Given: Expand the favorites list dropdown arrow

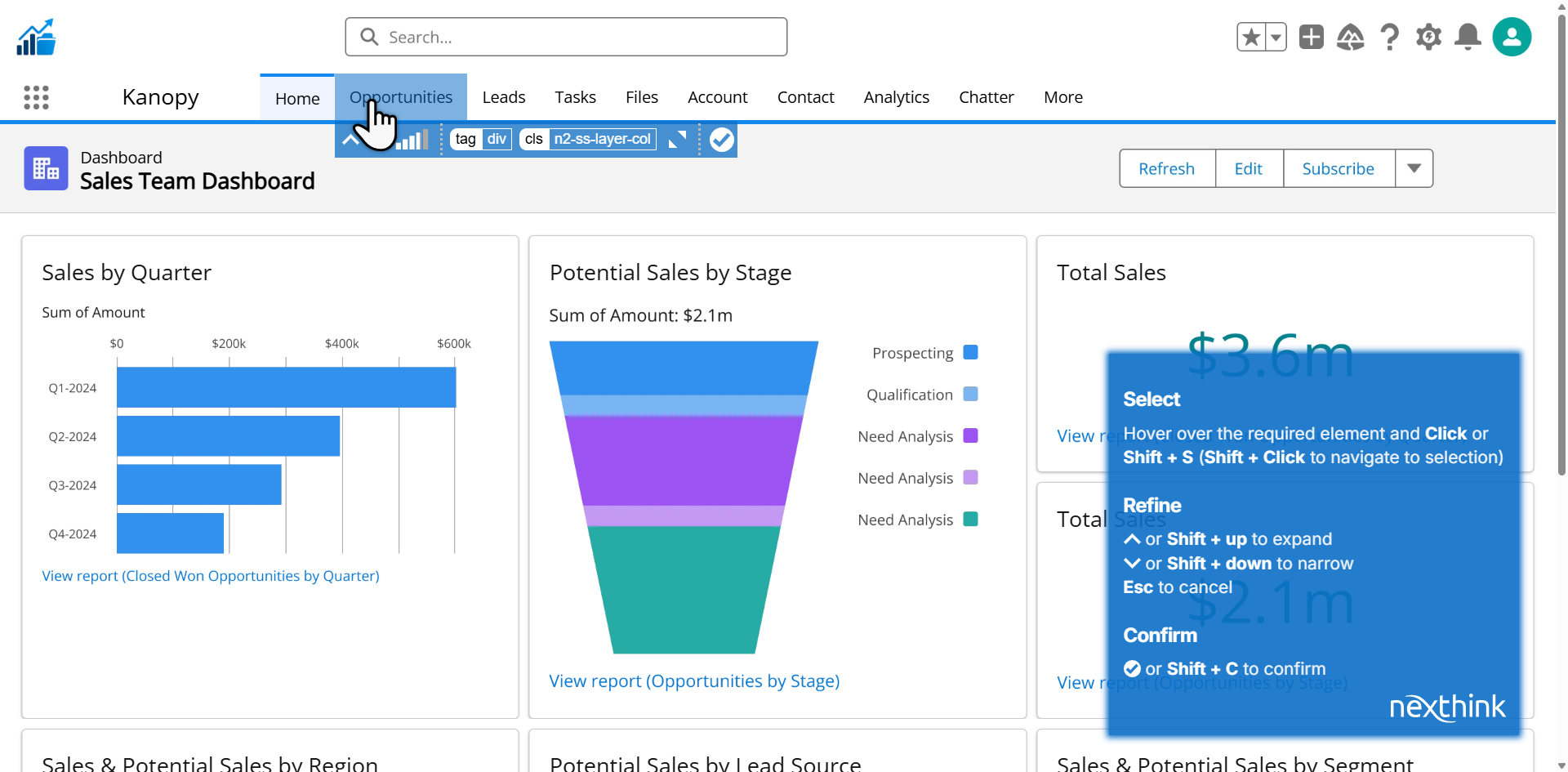Looking at the screenshot, I should click(x=1276, y=38).
